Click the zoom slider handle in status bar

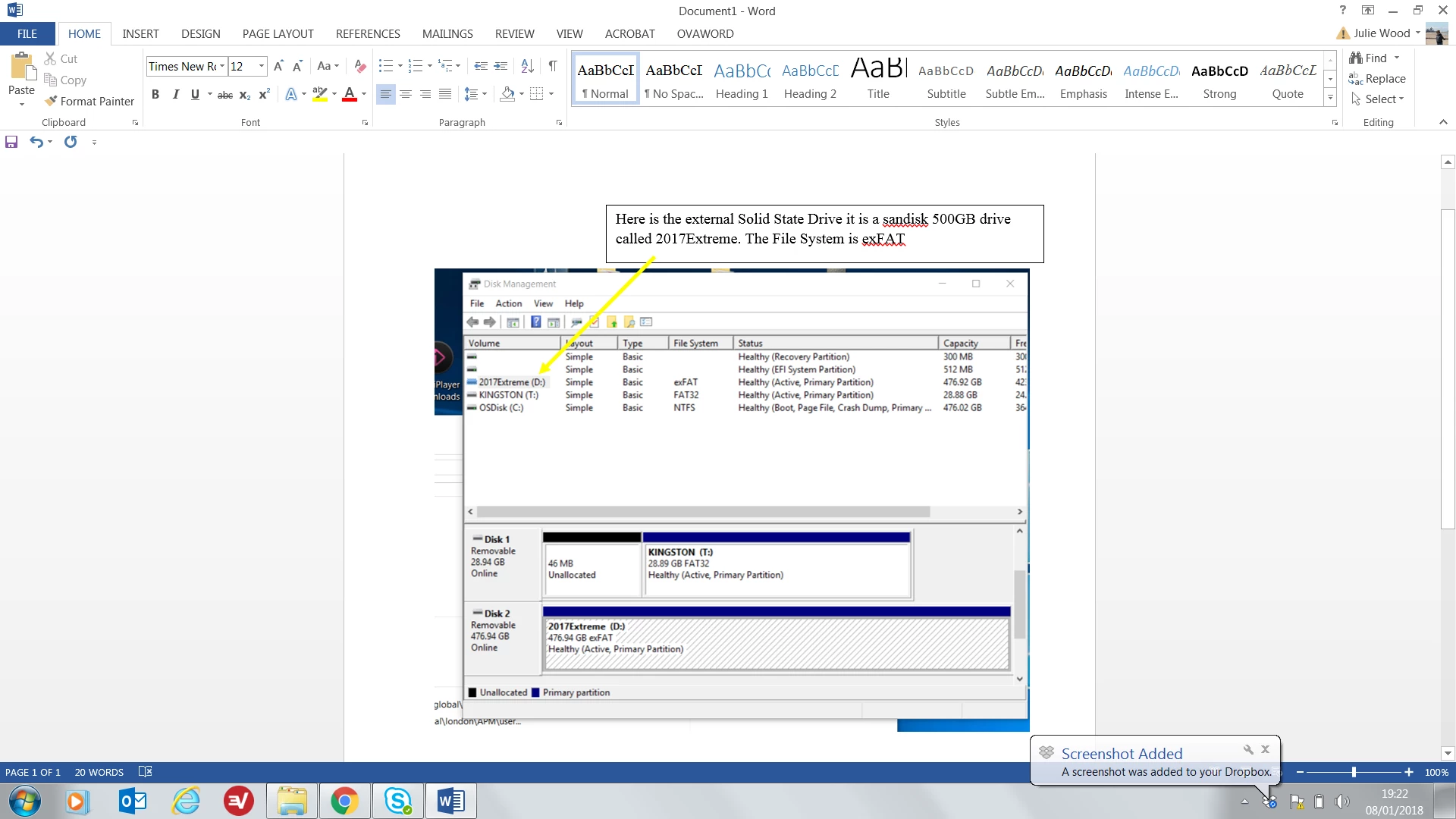click(x=1354, y=772)
